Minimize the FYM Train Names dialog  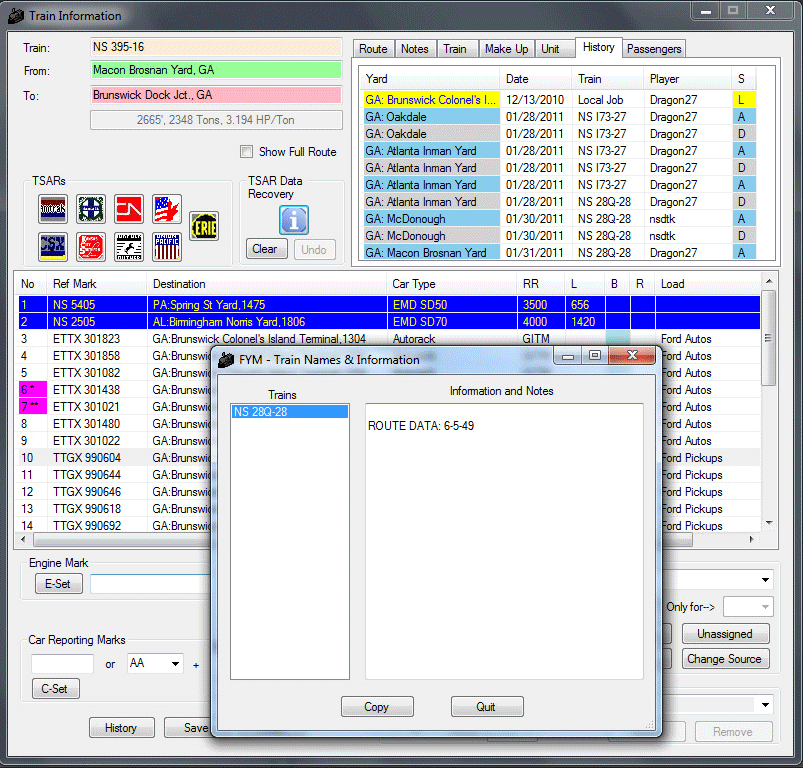[x=568, y=356]
